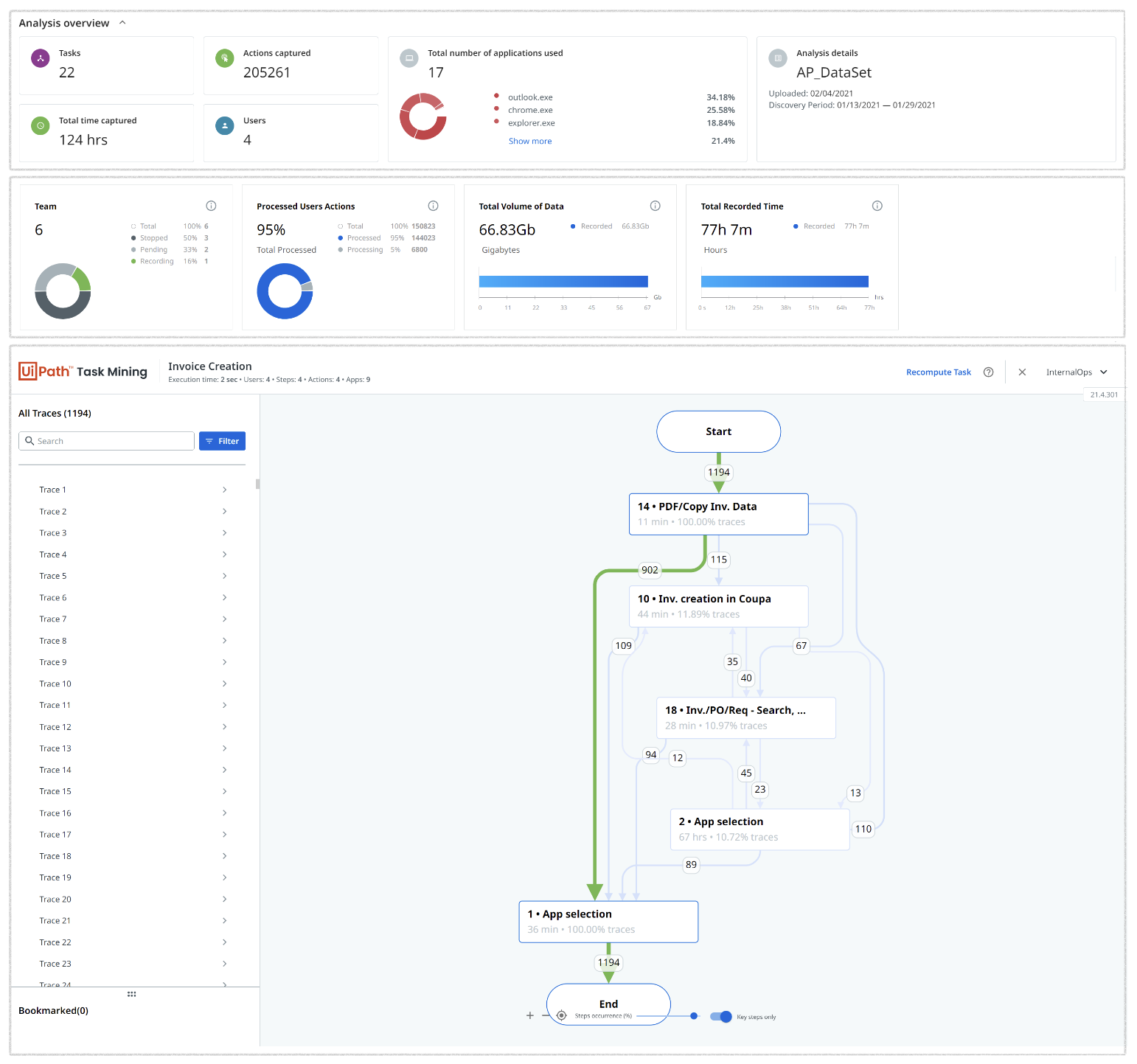Select step 2 App selection node
Image resolution: width=1137 pixels, height=1064 pixels.
760,830
